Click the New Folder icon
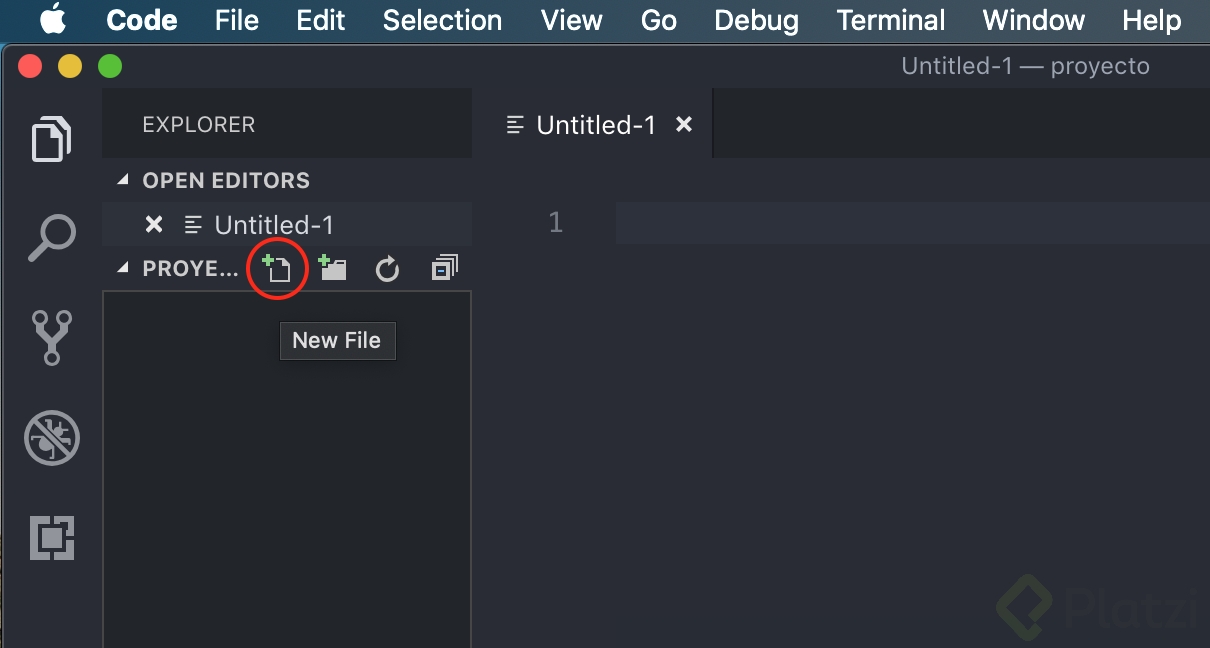Viewport: 1210px width, 648px height. coord(332,268)
